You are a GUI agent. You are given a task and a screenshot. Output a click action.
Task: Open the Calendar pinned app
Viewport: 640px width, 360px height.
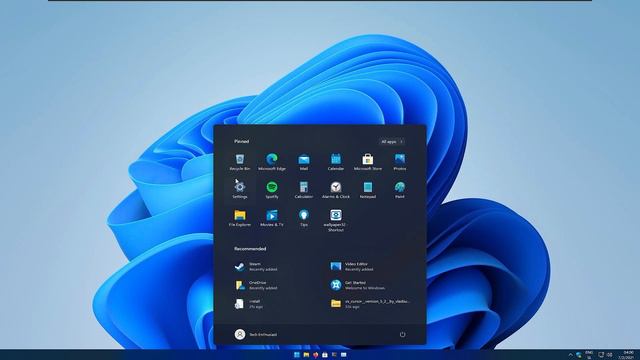click(x=336, y=162)
